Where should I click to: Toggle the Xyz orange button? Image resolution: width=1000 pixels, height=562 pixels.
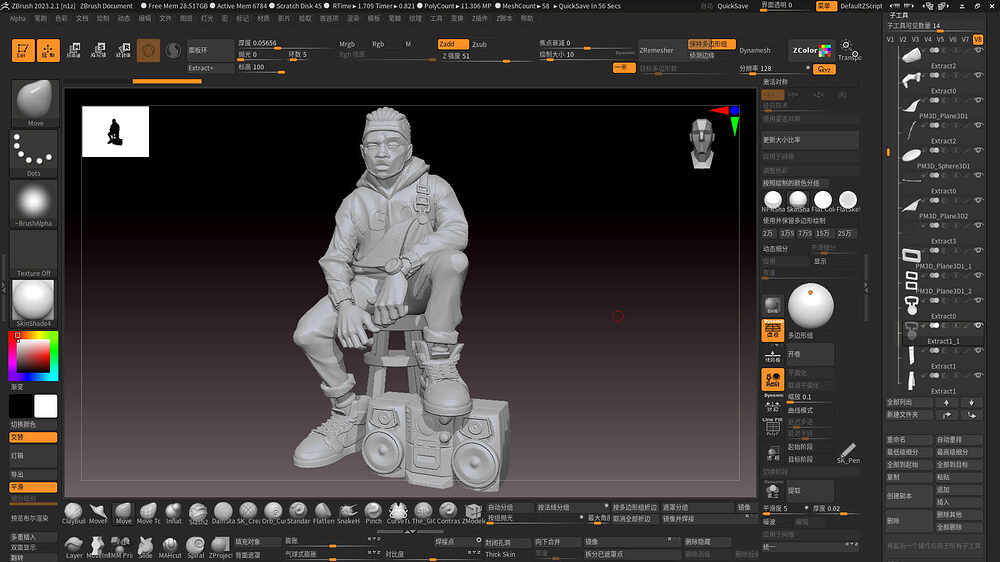pos(824,69)
